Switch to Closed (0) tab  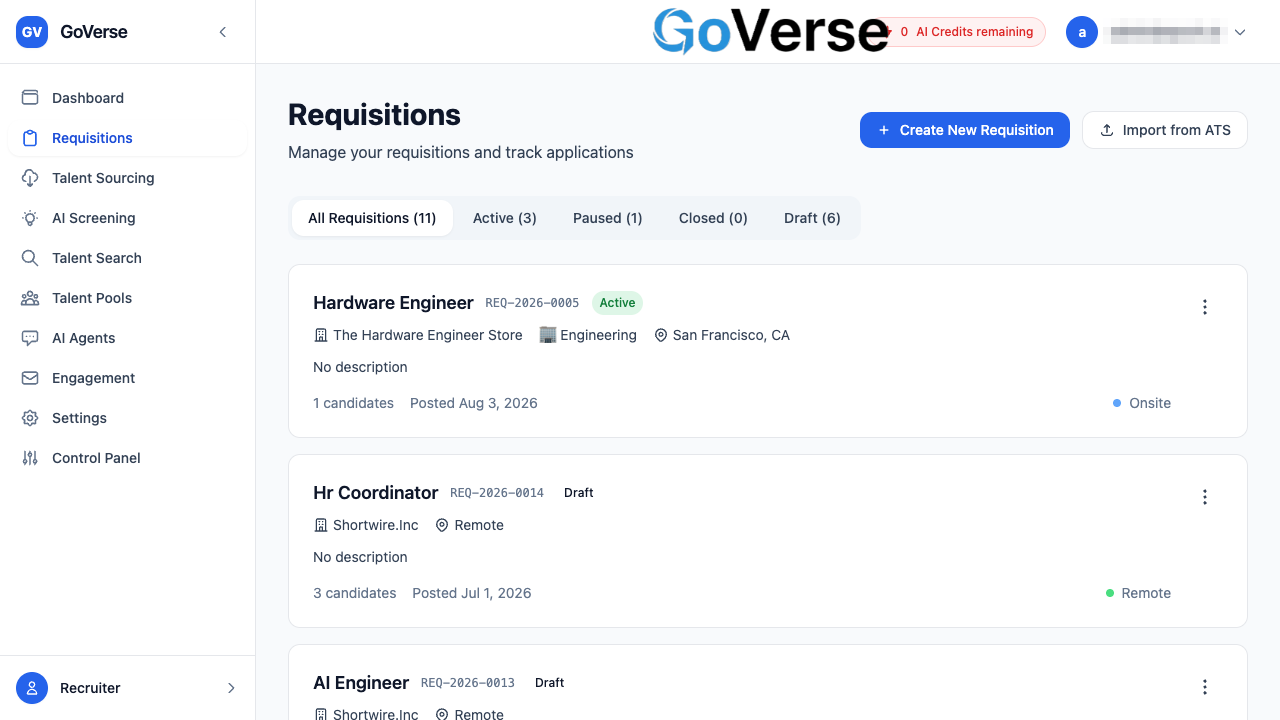click(713, 218)
